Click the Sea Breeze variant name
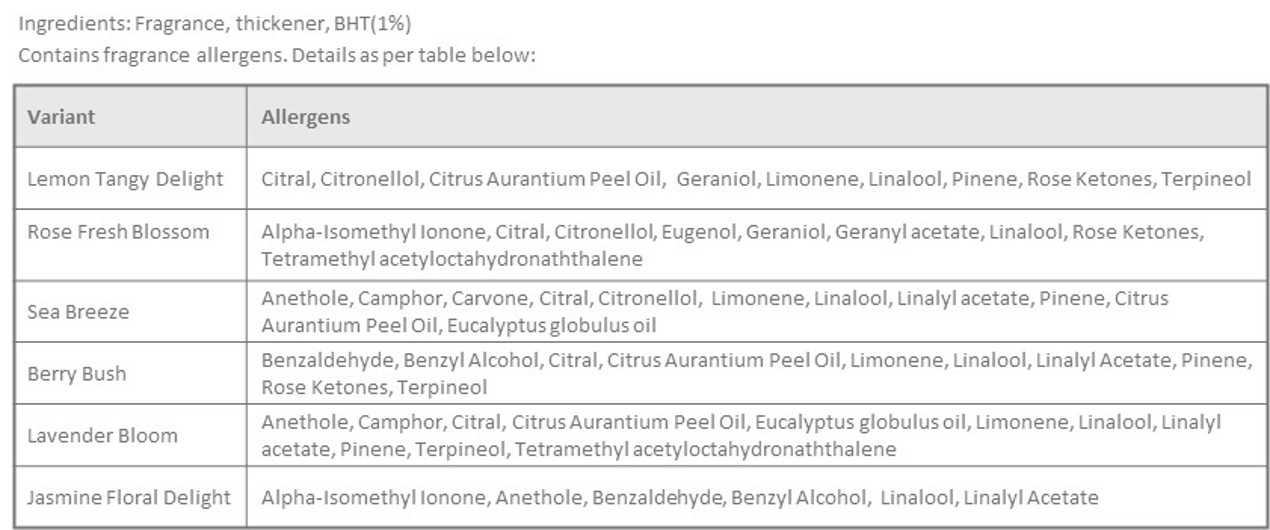 pos(78,312)
